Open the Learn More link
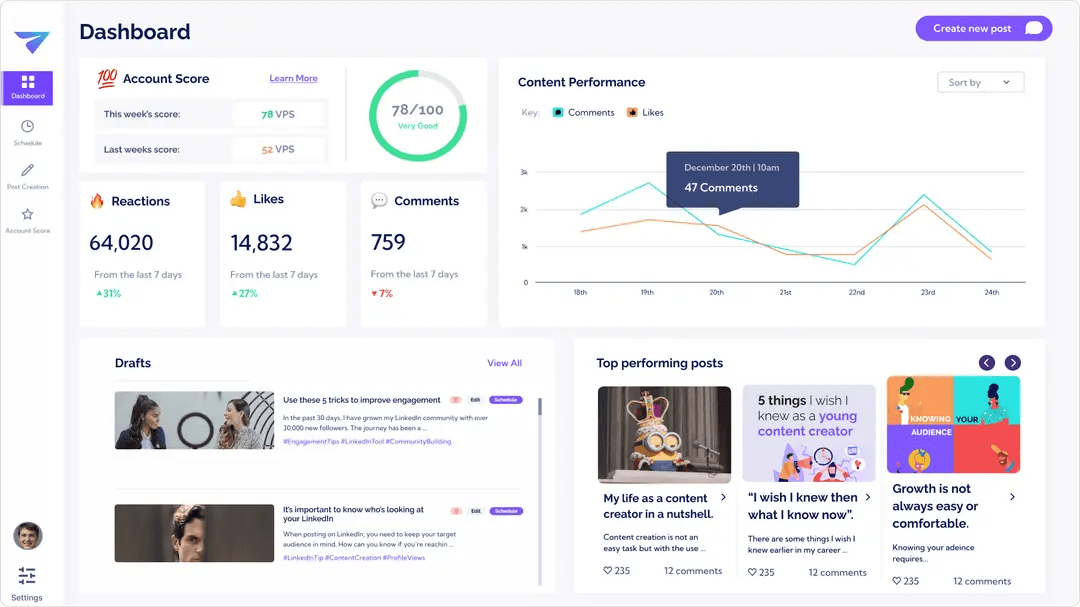Viewport: 1080px width, 607px height. click(x=293, y=78)
